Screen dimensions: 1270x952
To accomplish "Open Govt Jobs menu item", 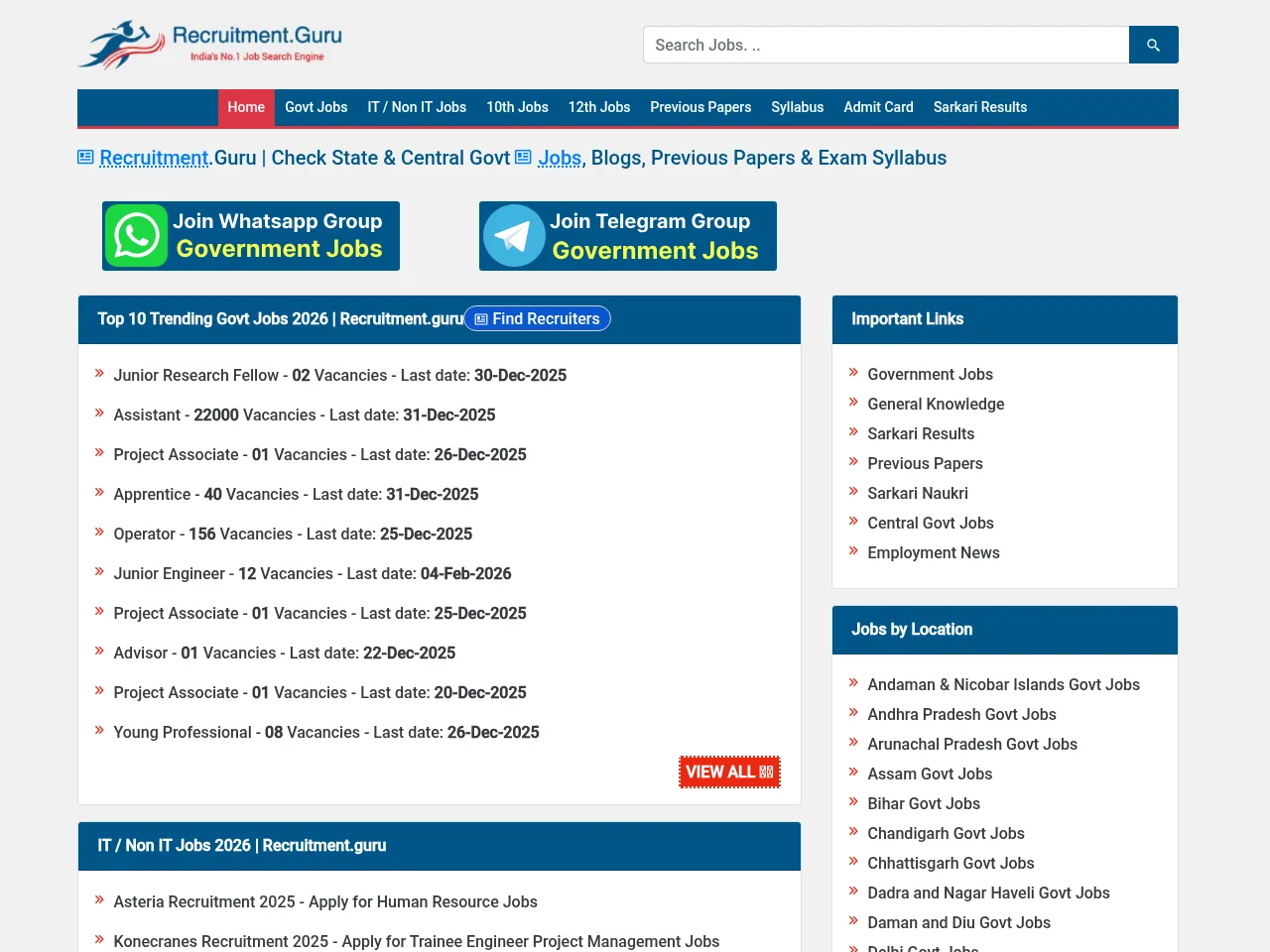I will 317,107.
